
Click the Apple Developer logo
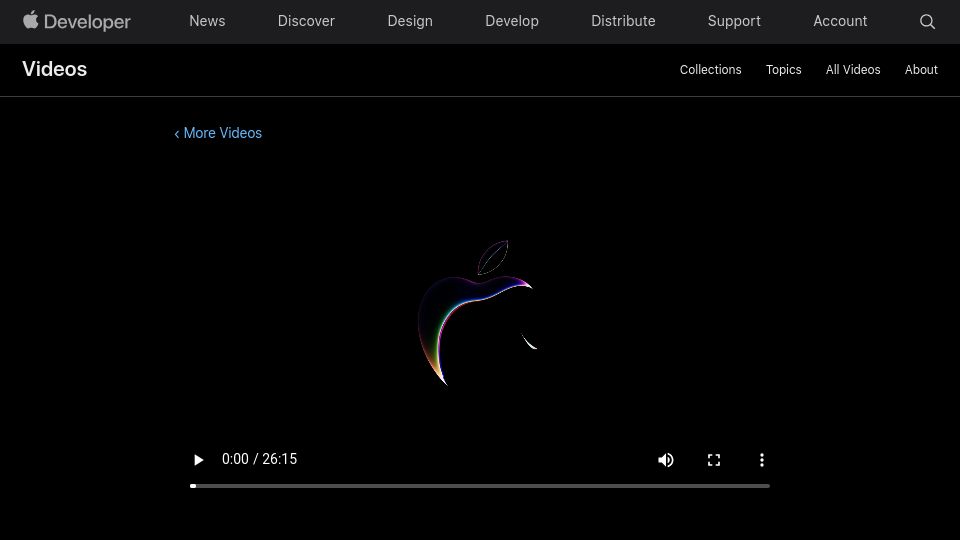[x=77, y=21]
